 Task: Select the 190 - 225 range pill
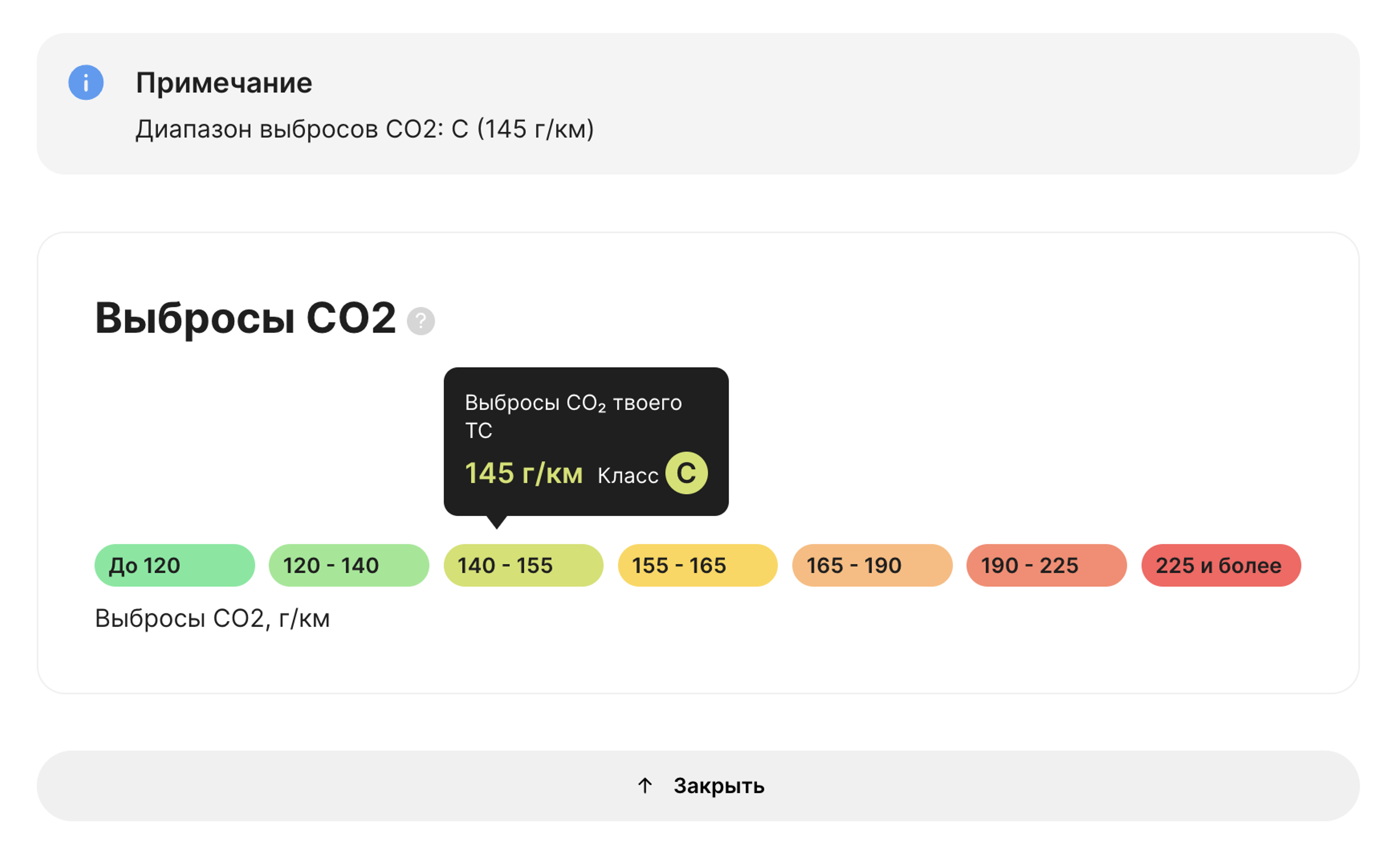[x=1047, y=565]
